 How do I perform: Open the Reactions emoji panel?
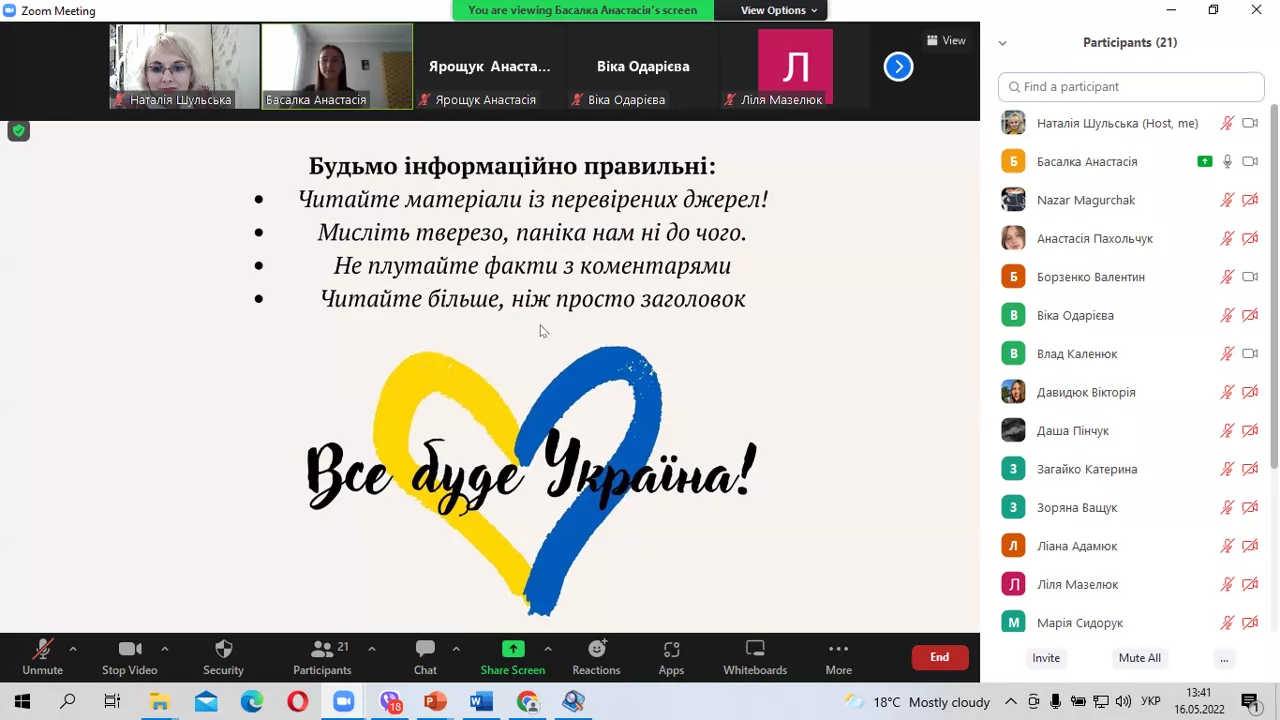[x=596, y=649]
